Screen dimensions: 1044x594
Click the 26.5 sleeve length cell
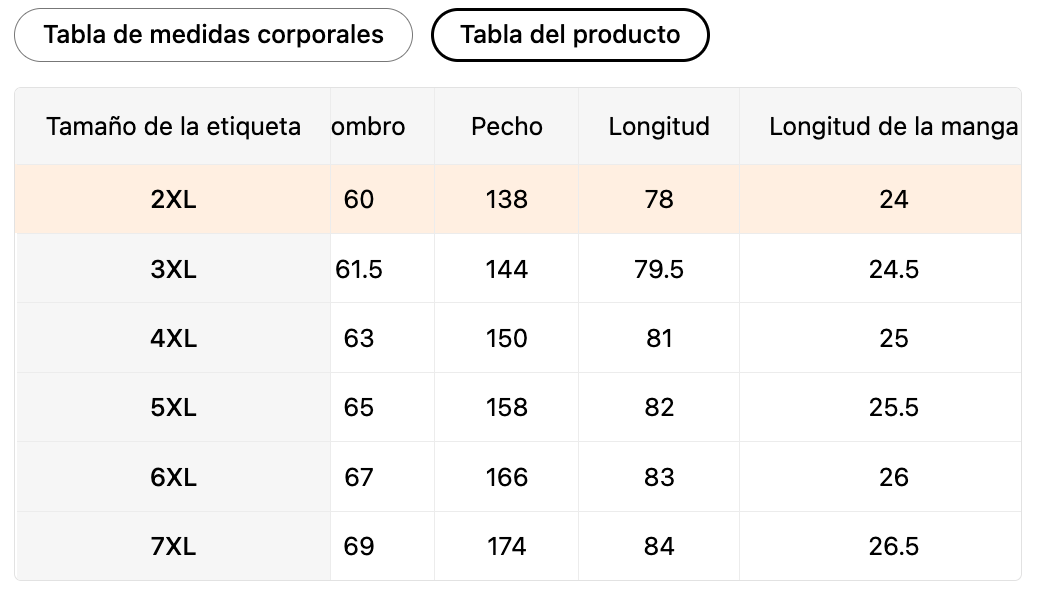[x=893, y=547]
